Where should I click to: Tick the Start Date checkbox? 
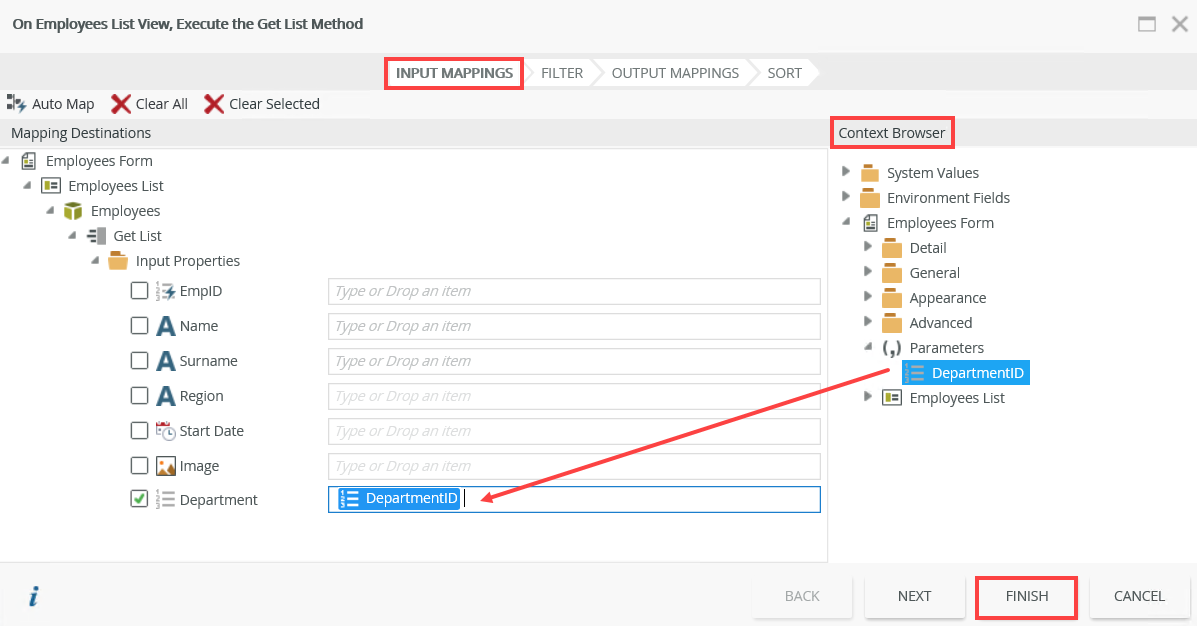click(140, 431)
